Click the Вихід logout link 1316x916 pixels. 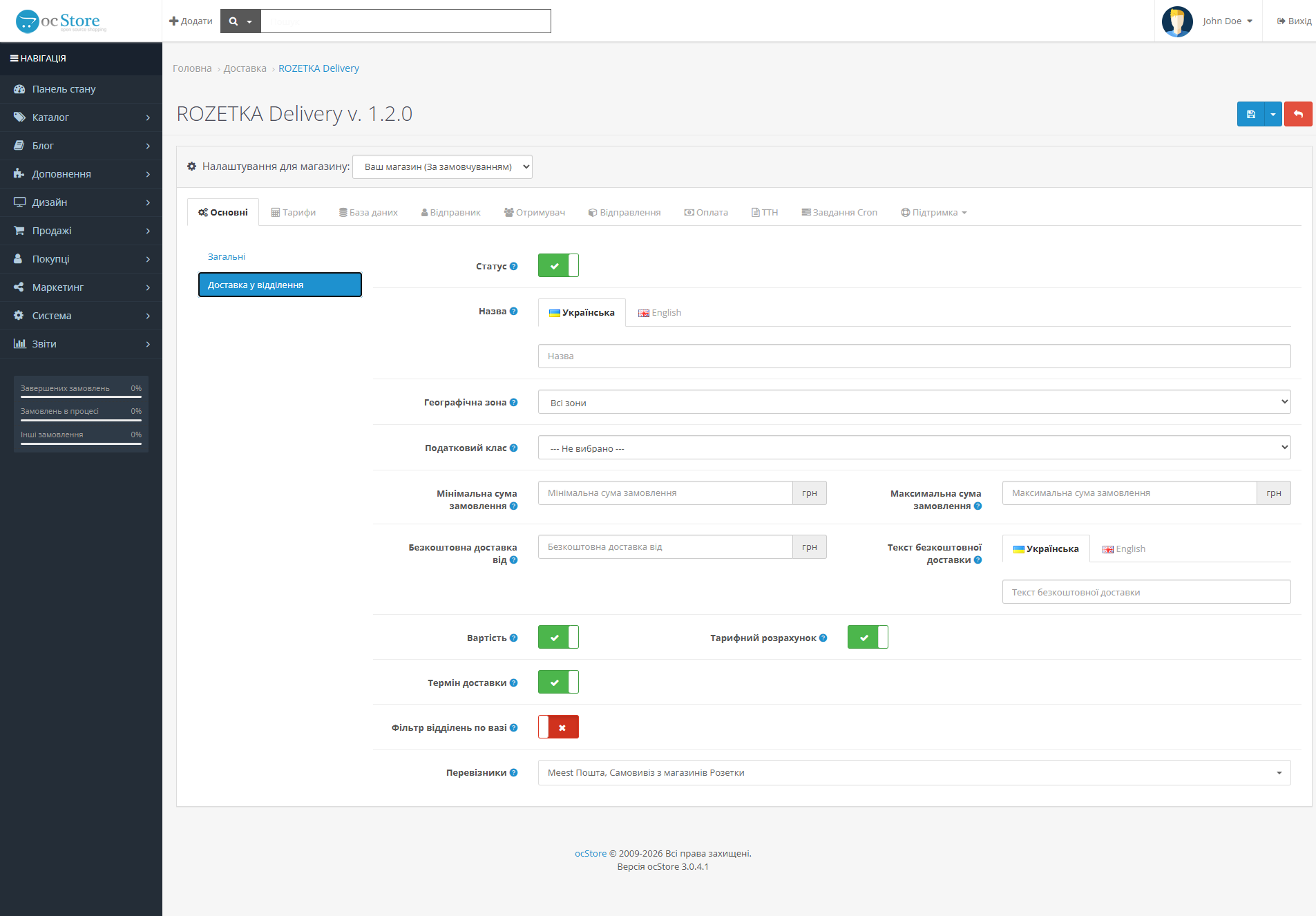pyautogui.click(x=1294, y=21)
